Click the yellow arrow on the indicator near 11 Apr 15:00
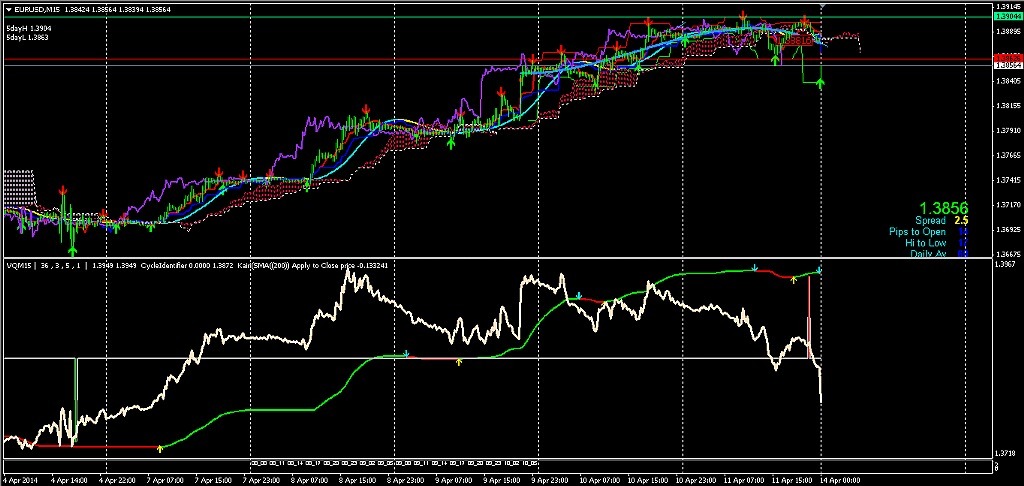This screenshot has height=486, width=1024. coord(793,280)
